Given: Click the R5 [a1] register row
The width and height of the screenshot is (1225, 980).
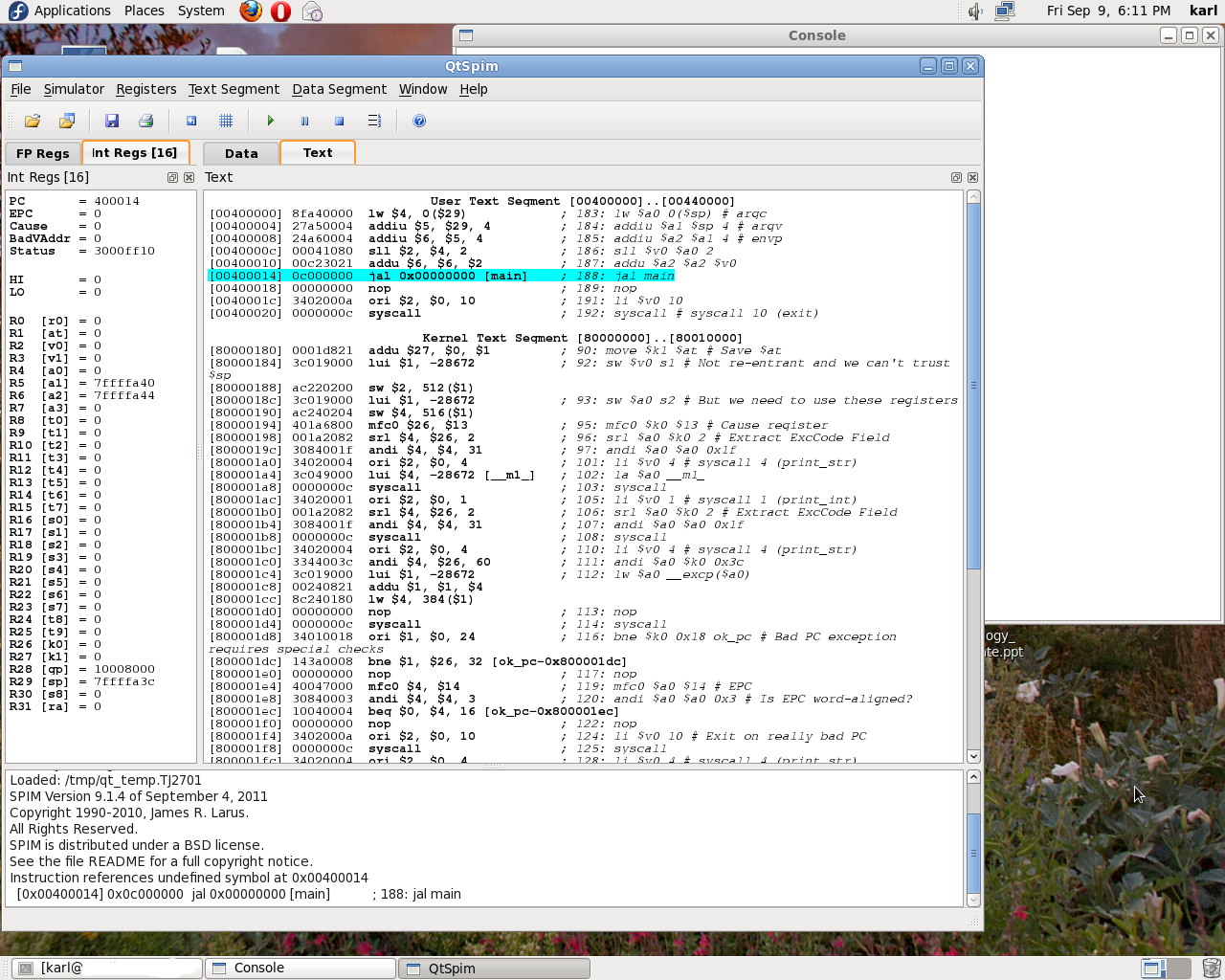Looking at the screenshot, I should point(81,383).
